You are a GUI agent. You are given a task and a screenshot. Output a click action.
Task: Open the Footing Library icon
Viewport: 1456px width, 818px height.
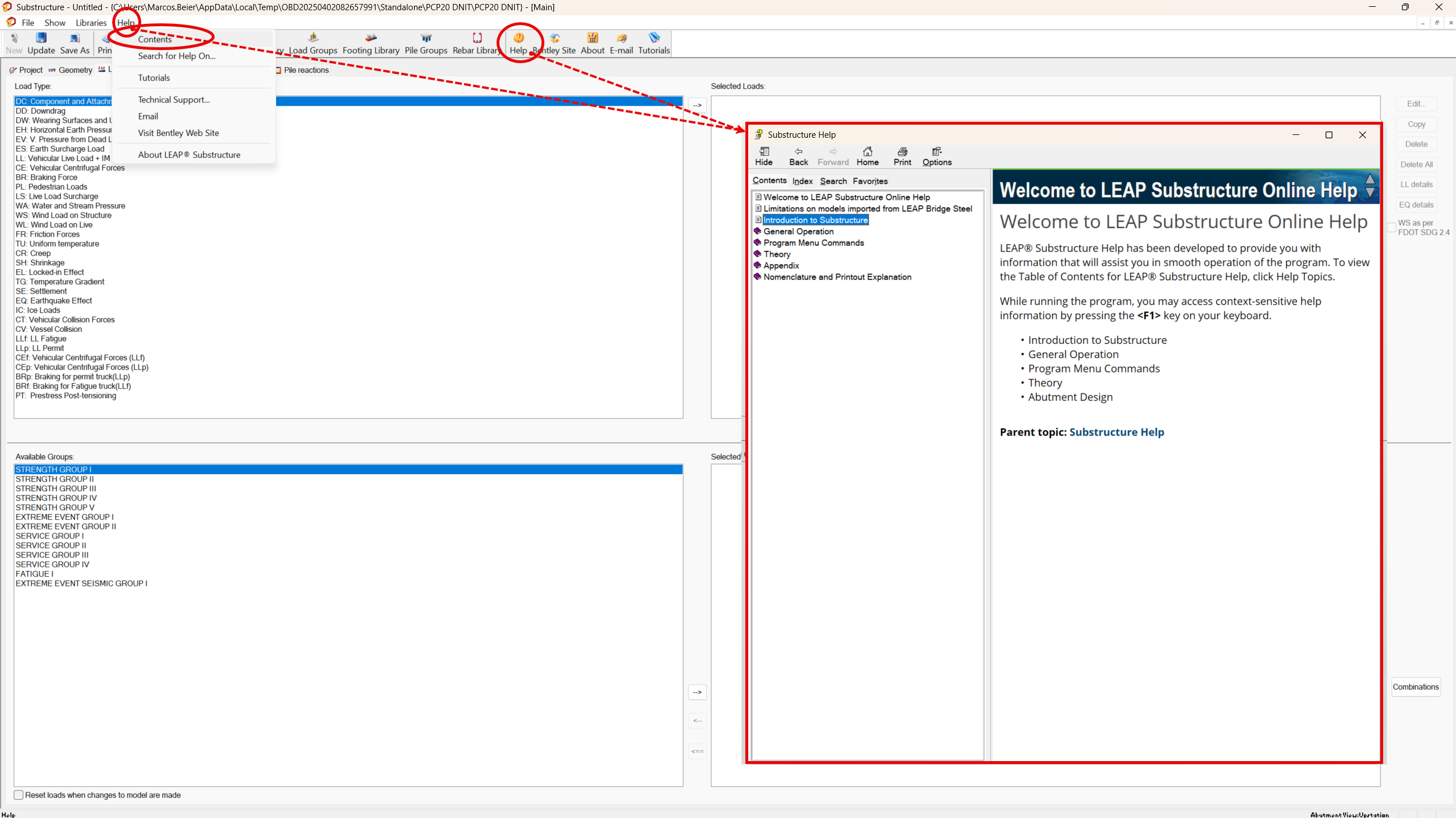(371, 43)
